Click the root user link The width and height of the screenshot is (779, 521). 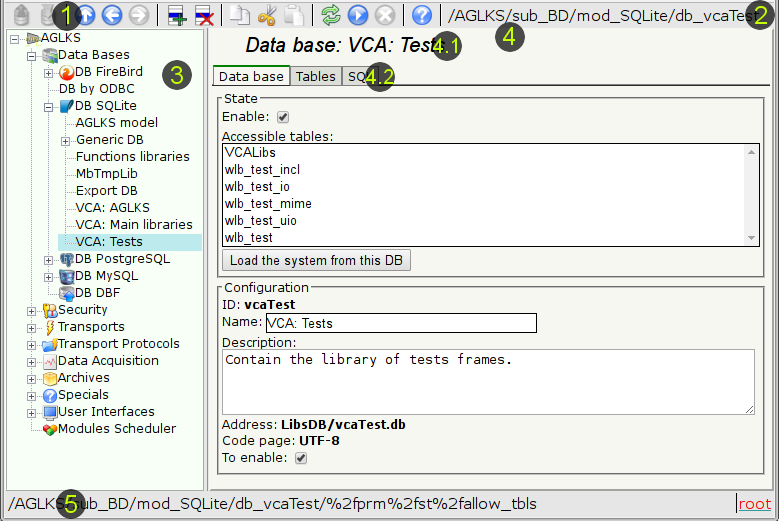[x=754, y=505]
